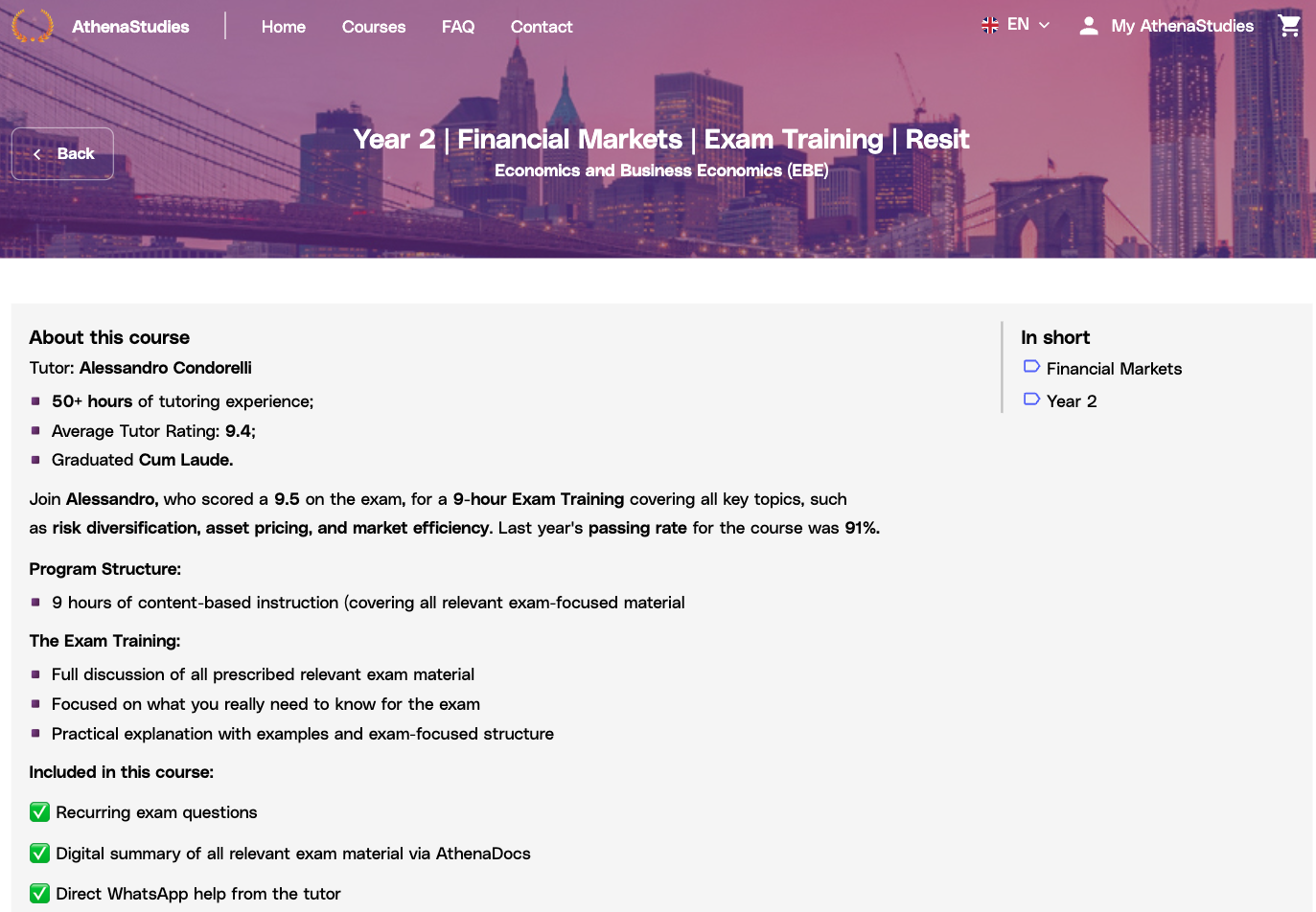Viewport: 1316px width, 912px height.
Task: Click the tag icon beside Year 2
Action: click(1031, 399)
